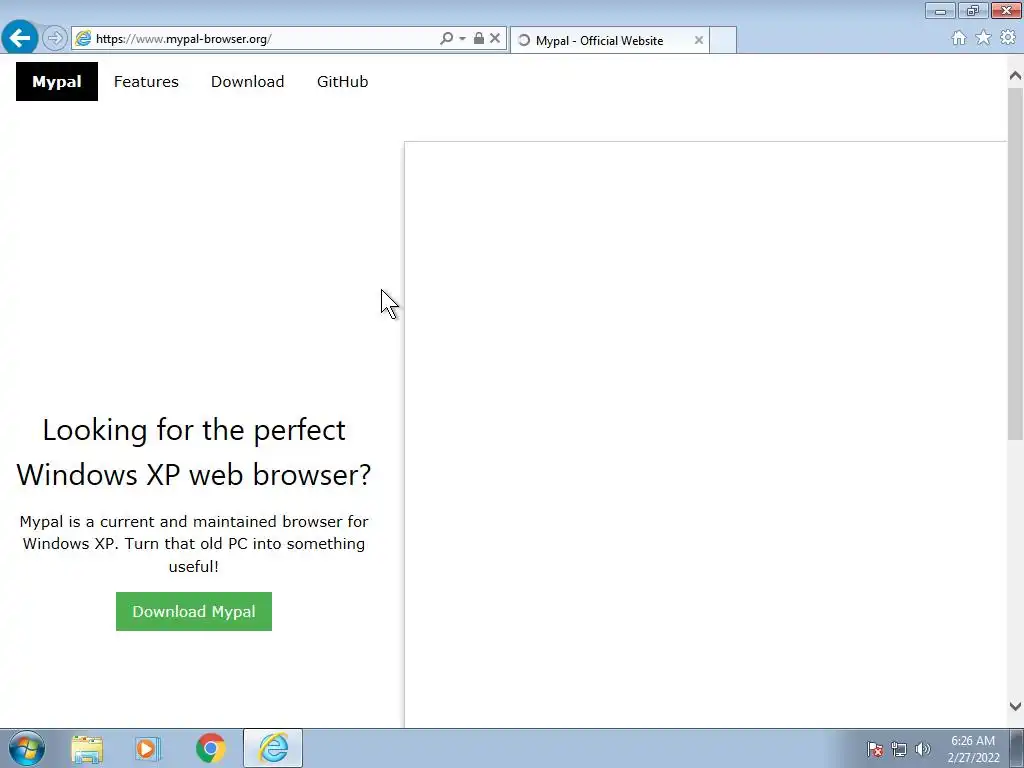Open the Action Center flag icon

[x=875, y=749]
